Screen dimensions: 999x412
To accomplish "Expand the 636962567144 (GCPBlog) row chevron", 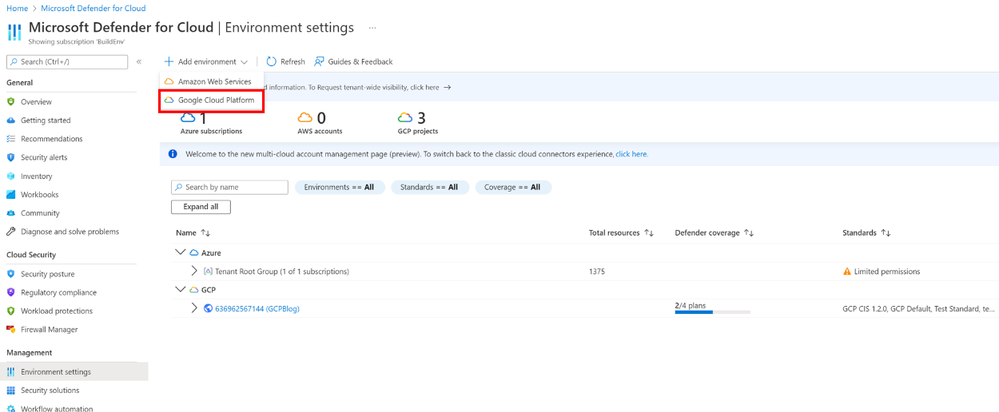I will tap(195, 308).
